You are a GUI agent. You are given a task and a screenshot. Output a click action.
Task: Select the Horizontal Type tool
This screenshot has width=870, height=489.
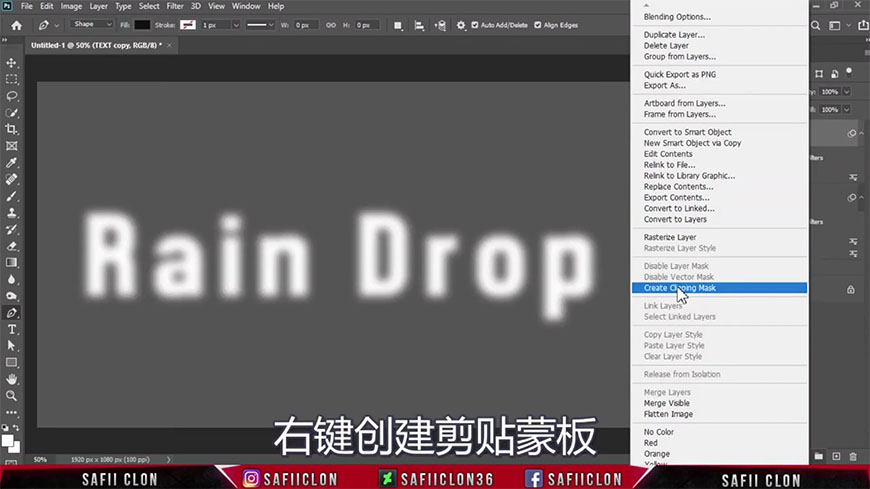11,329
